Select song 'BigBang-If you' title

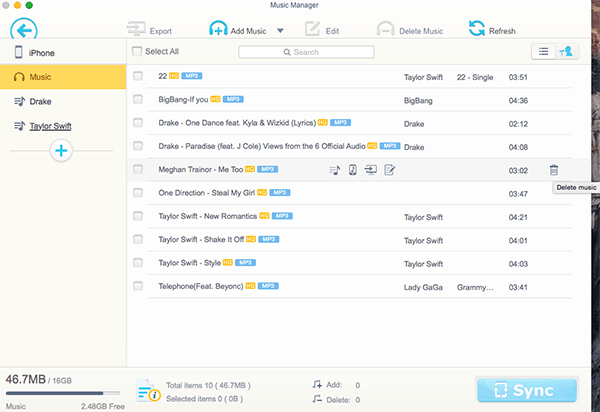pos(183,99)
